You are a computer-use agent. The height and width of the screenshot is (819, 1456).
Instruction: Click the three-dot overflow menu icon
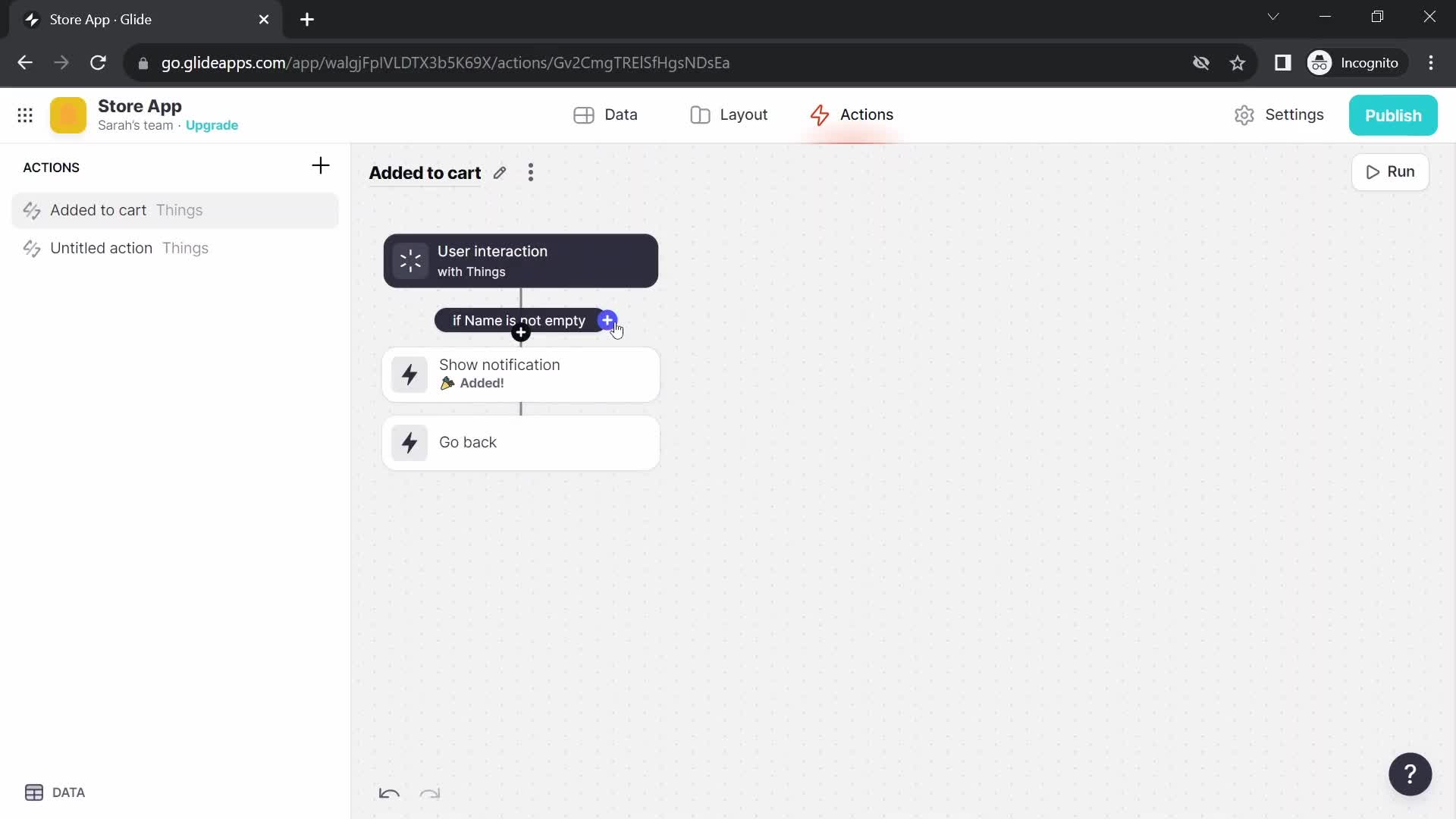(x=531, y=172)
